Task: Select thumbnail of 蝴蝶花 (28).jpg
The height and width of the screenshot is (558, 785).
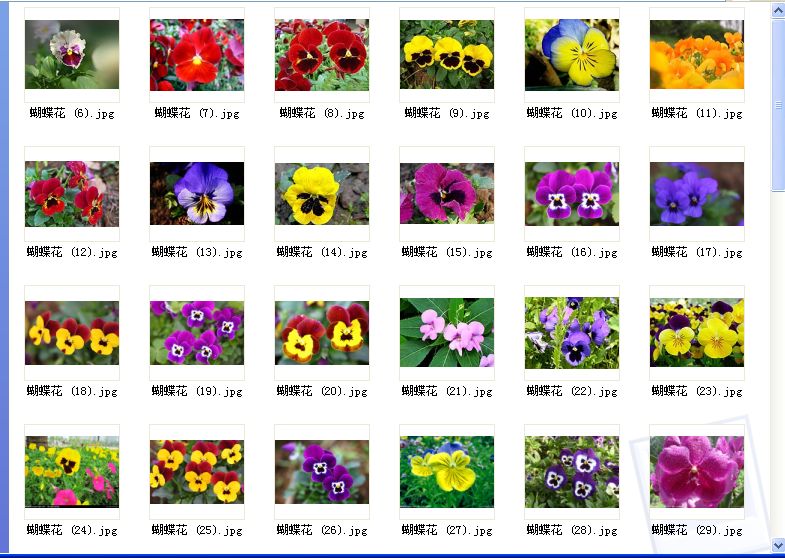Action: pyautogui.click(x=572, y=472)
